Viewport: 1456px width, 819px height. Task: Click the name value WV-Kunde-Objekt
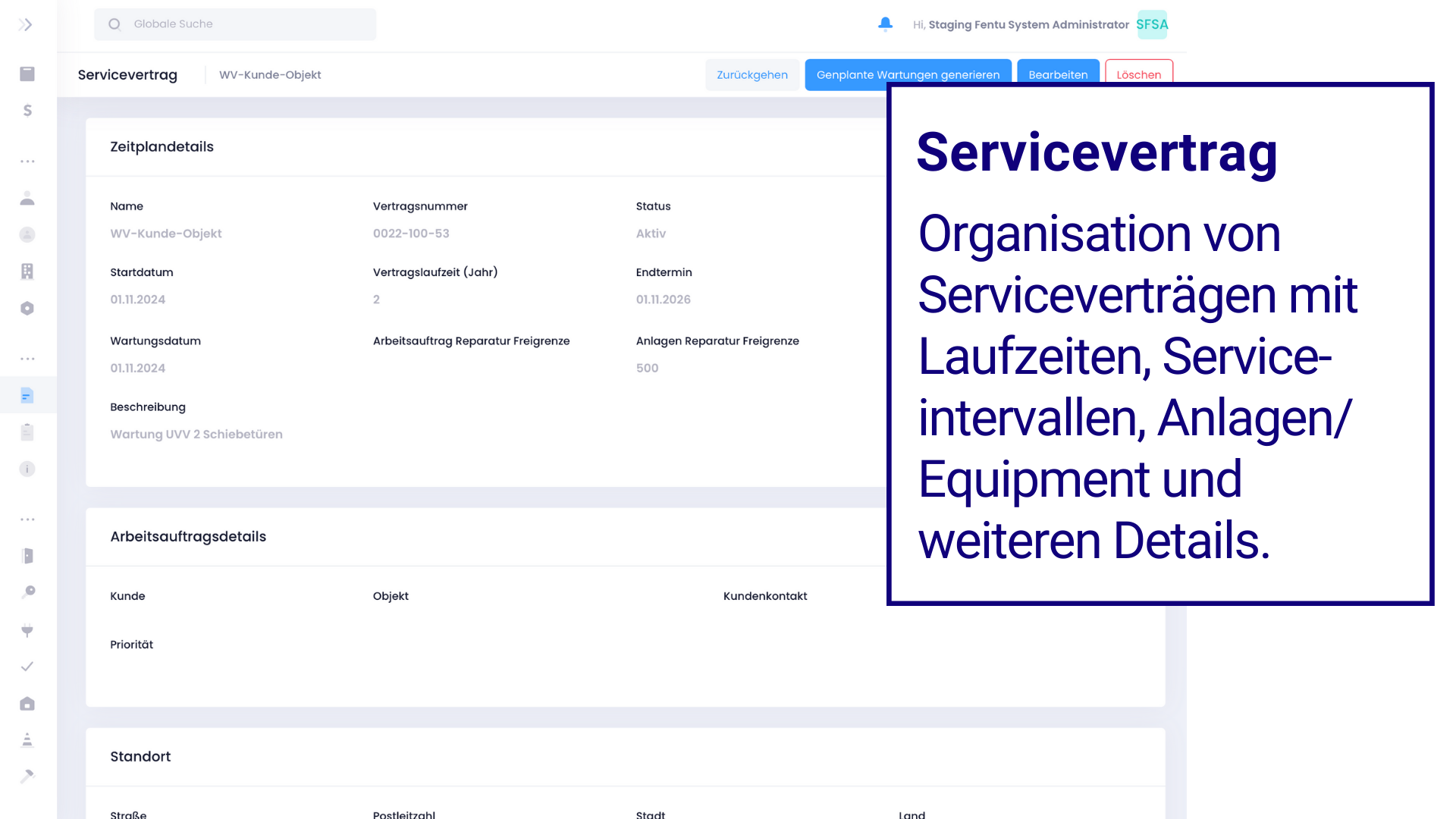coord(166,234)
